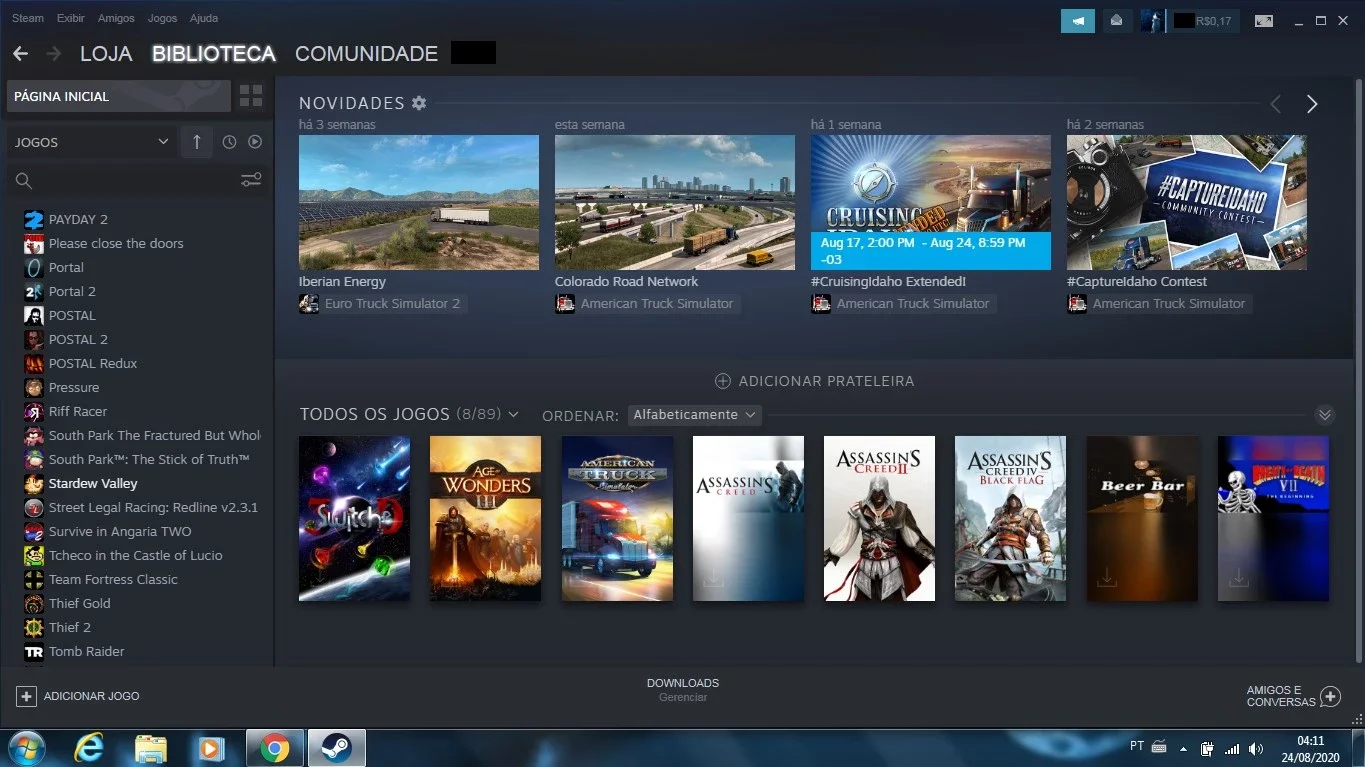Viewport: 1365px width, 767px height.
Task: Open the American Truck Simulator tag under Colorado Road Network
Action: [646, 303]
